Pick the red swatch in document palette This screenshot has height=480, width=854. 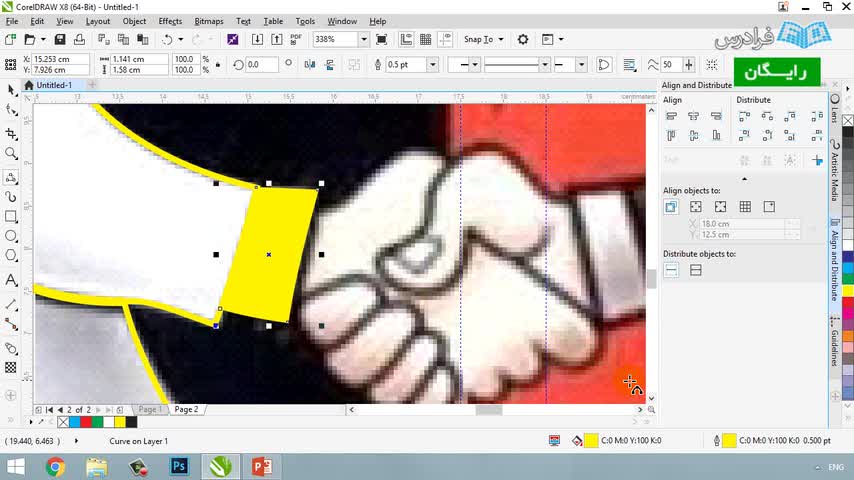click(x=86, y=422)
